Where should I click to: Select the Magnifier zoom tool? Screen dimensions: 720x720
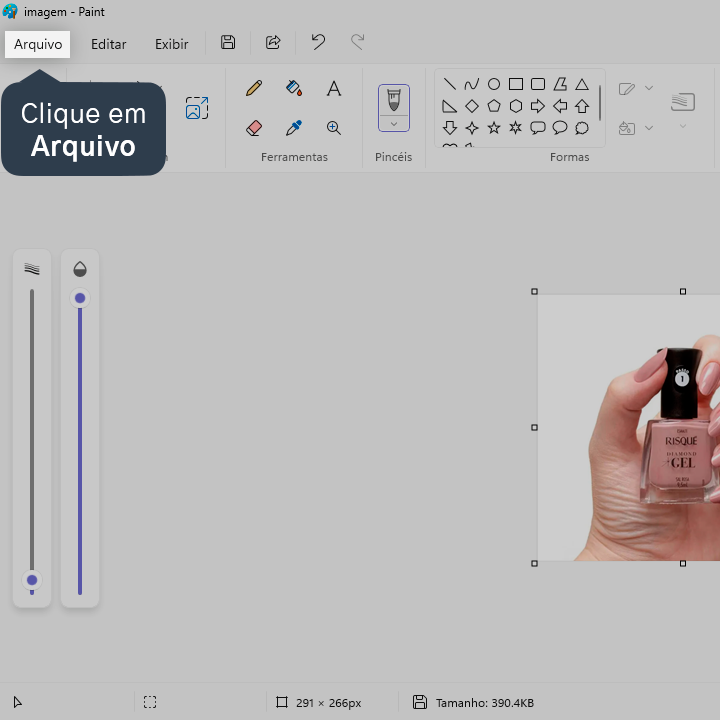coord(334,128)
